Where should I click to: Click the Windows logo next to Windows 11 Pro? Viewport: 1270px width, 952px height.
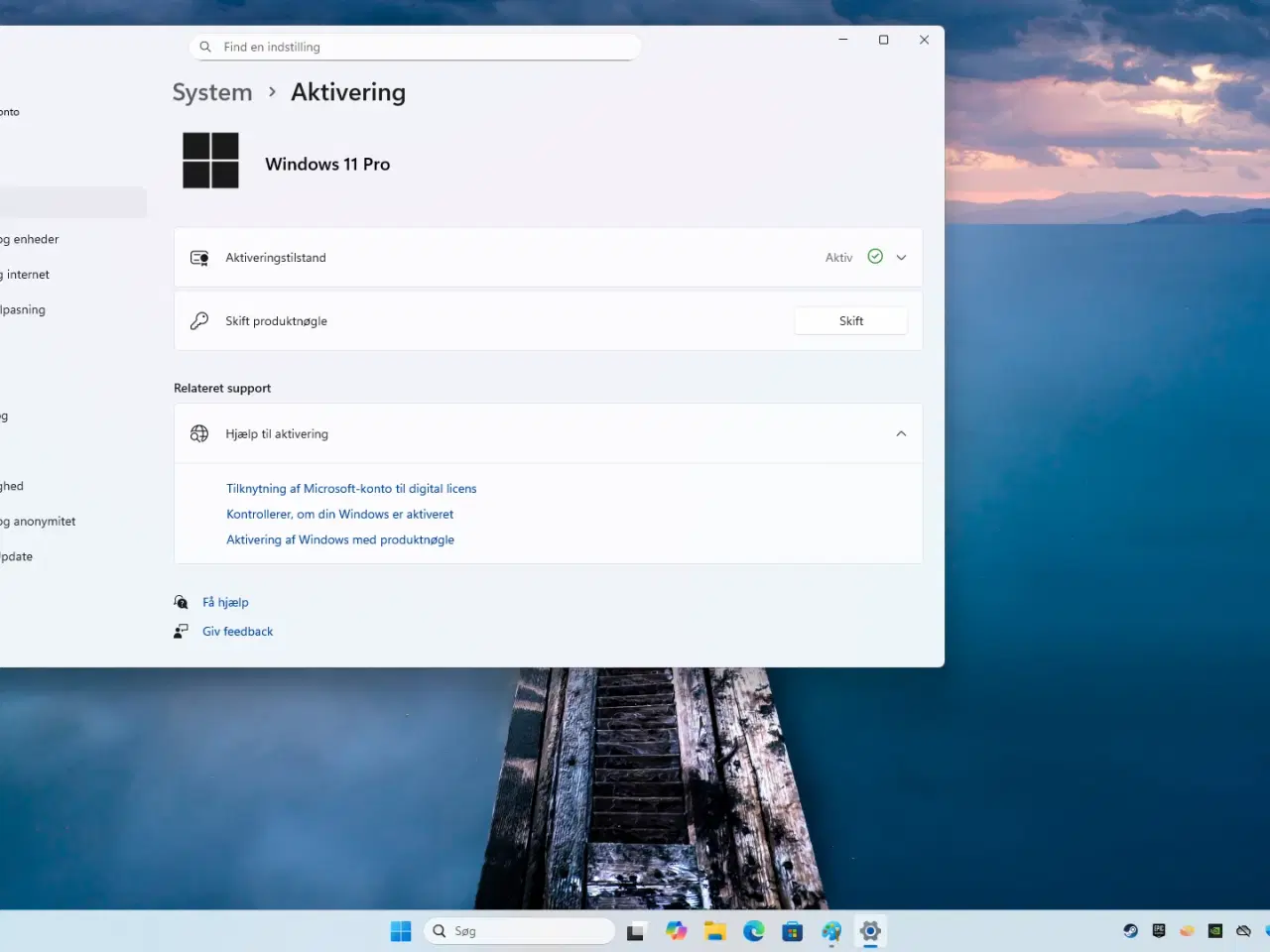coord(210,161)
